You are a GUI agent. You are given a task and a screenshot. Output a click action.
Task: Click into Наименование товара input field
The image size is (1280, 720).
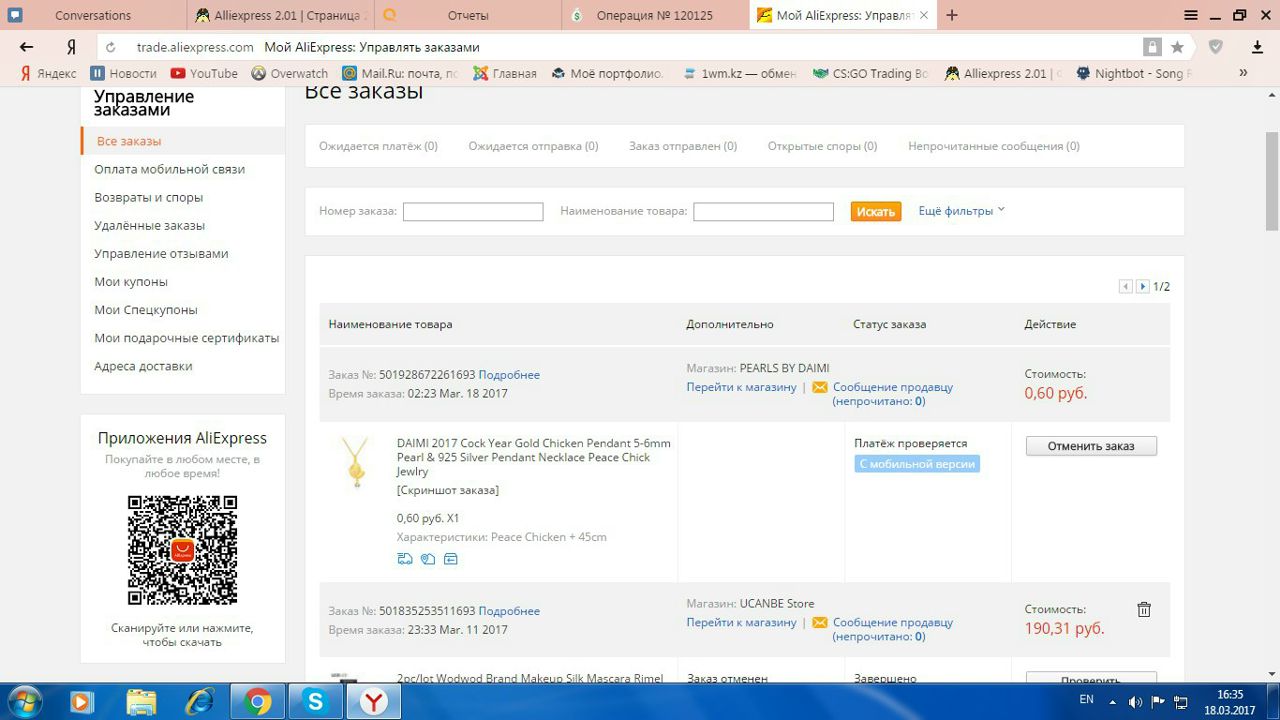tap(763, 211)
